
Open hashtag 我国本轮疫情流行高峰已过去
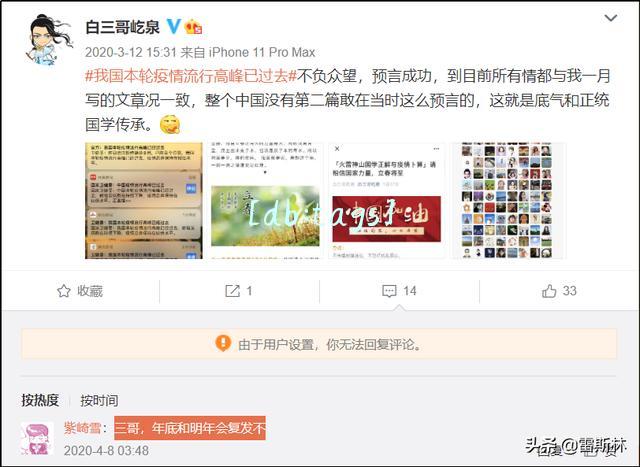tap(191, 76)
